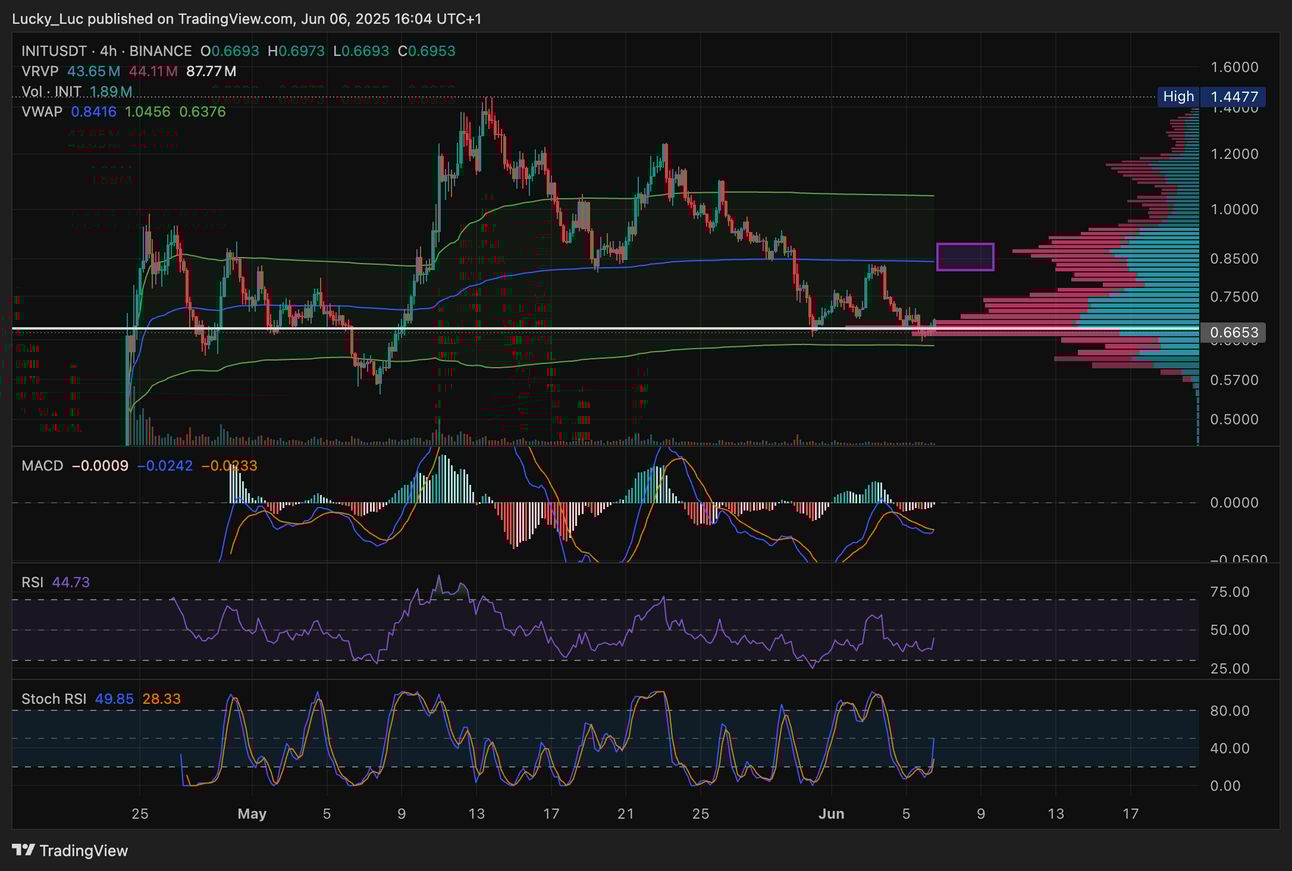Viewport: 1292px width, 871px height.
Task: Click the 1.6000 price axis label
Action: 1234,67
